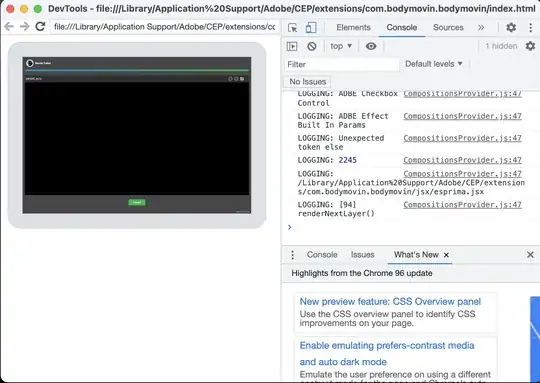Image resolution: width=540 pixels, height=383 pixels.
Task: Open console settings gear beside '1 hidden'
Action: (x=530, y=46)
